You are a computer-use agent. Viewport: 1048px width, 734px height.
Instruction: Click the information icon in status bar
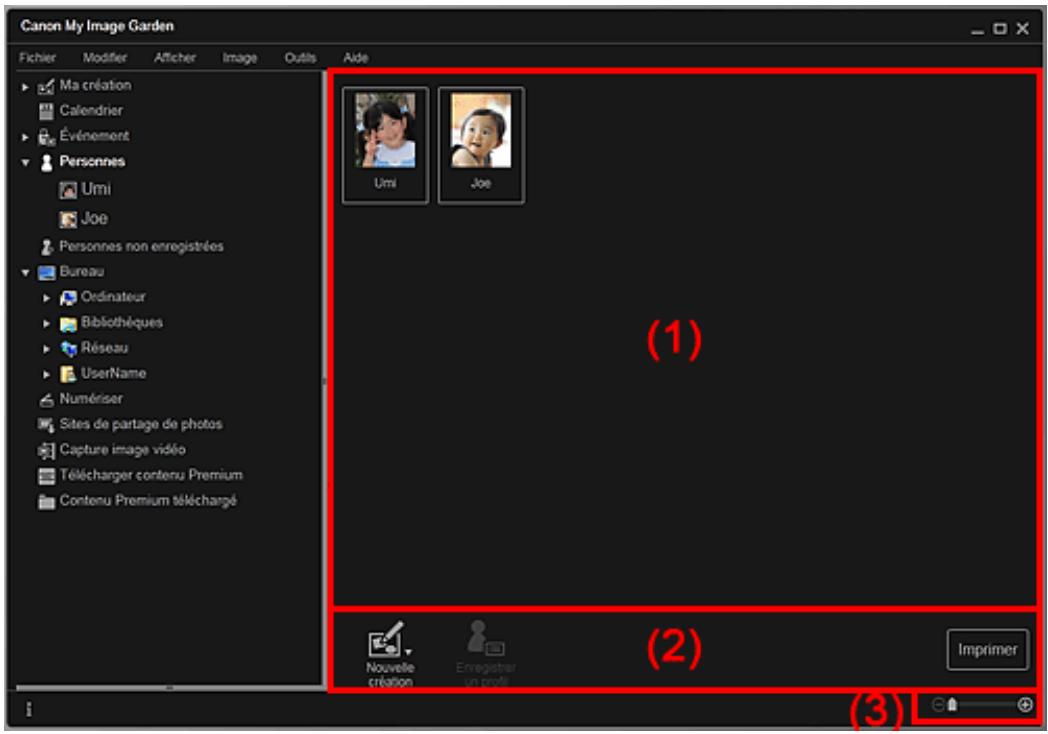point(29,709)
